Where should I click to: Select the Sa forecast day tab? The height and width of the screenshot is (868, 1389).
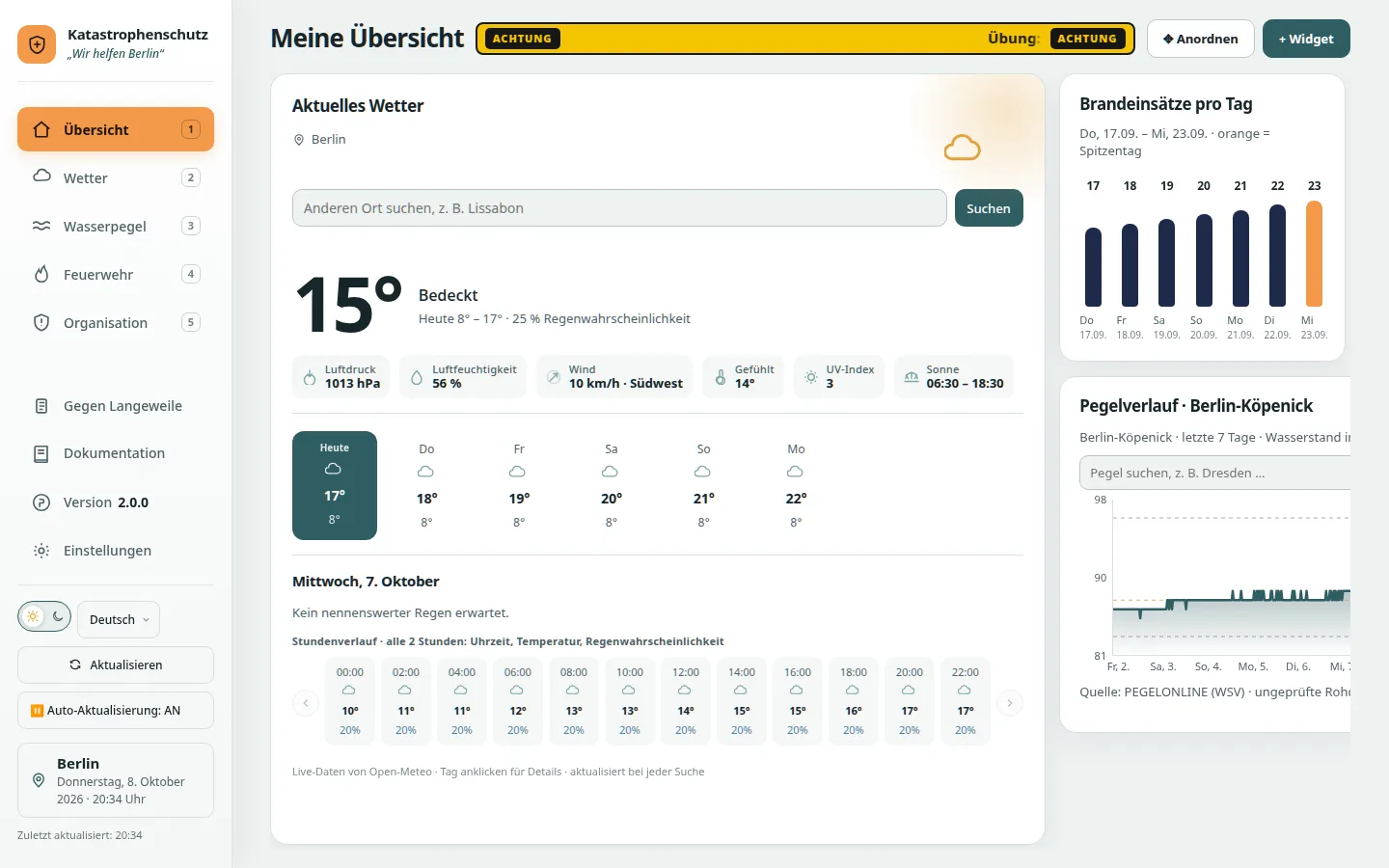tap(611, 485)
